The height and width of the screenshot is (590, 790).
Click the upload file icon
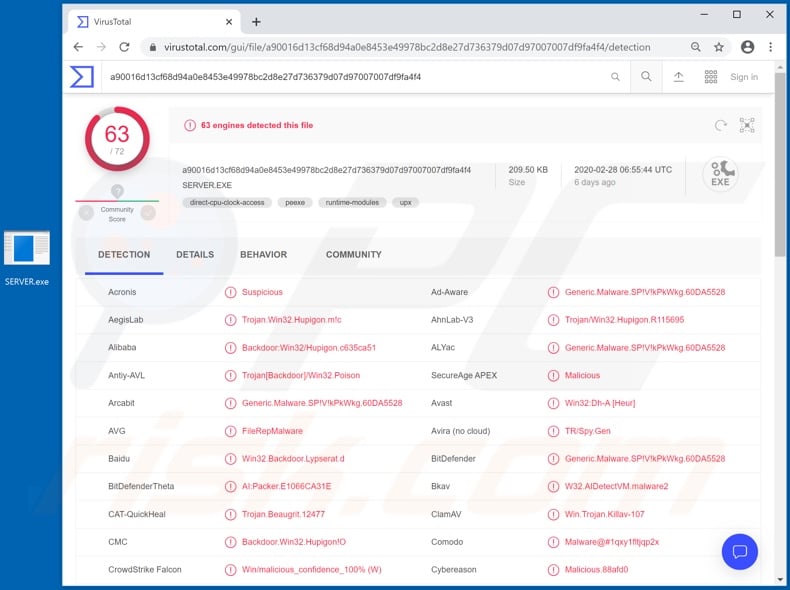tap(678, 77)
